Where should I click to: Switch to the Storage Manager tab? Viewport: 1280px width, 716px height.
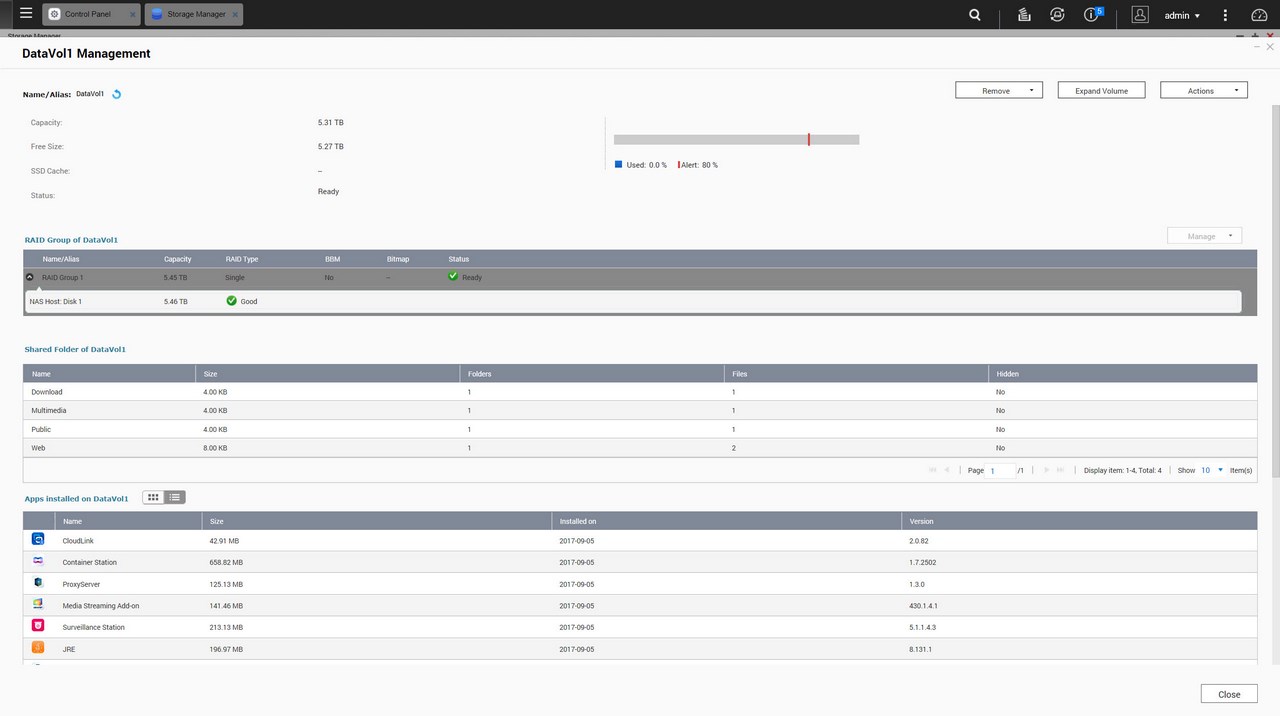point(193,15)
